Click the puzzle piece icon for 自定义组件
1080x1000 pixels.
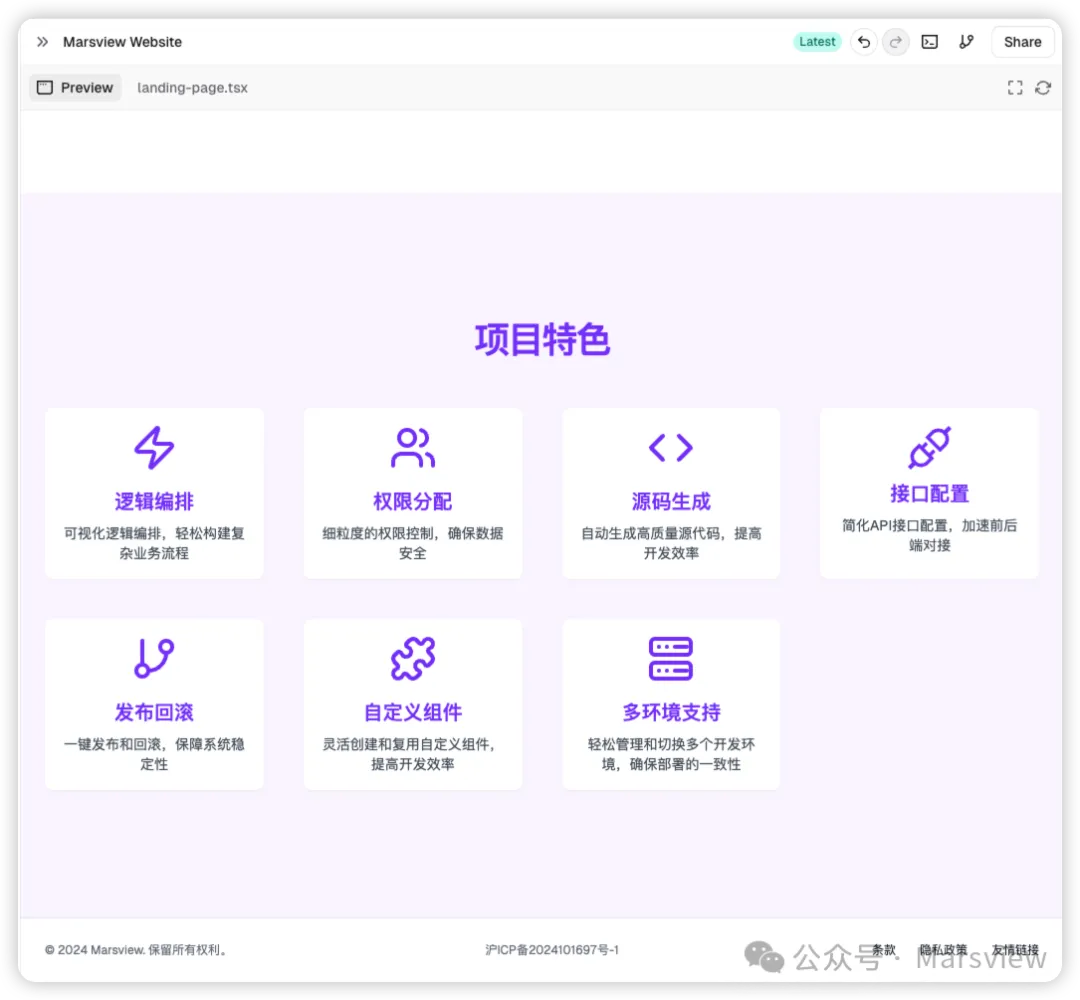(413, 658)
